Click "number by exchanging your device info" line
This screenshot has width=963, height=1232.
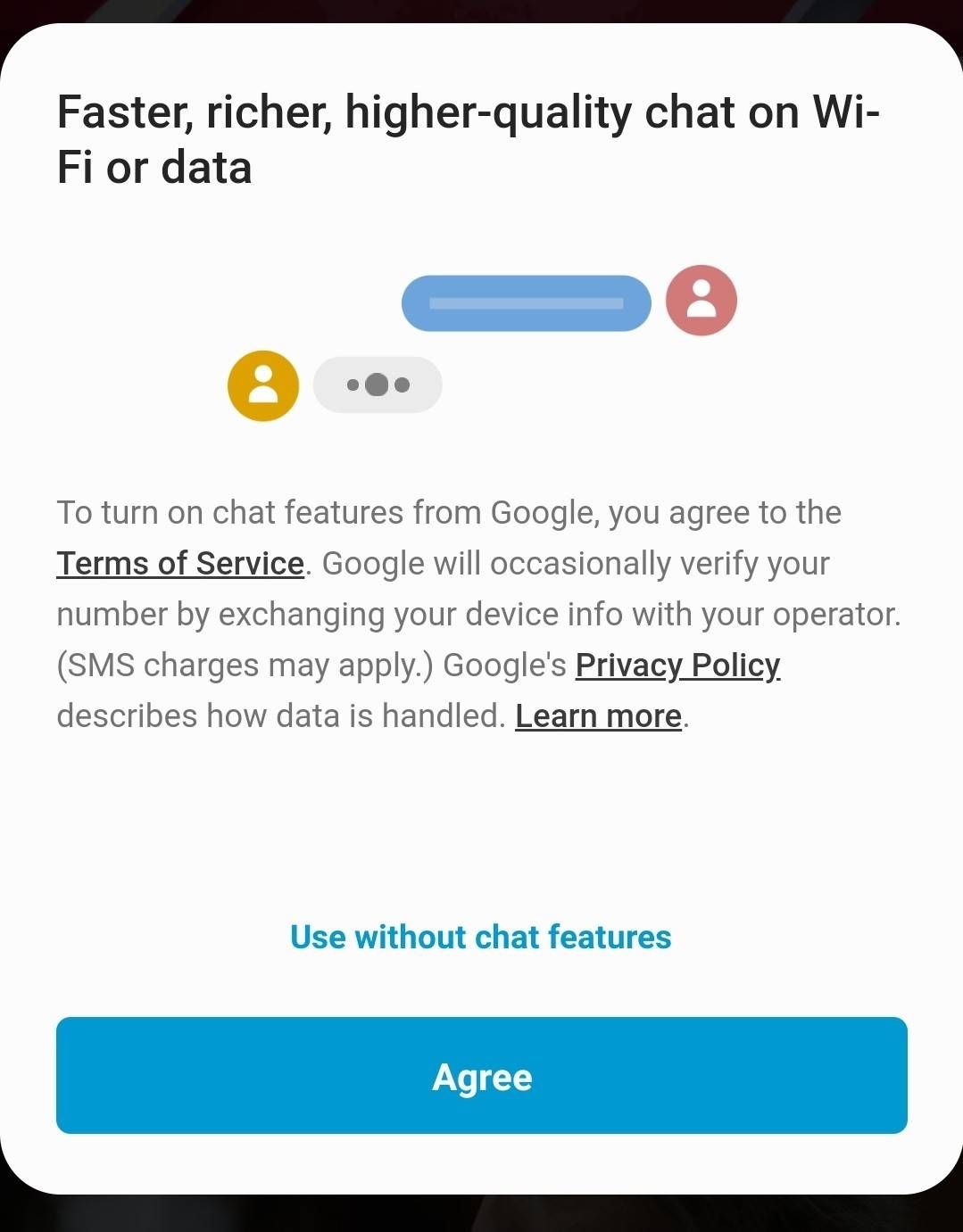[x=477, y=615]
